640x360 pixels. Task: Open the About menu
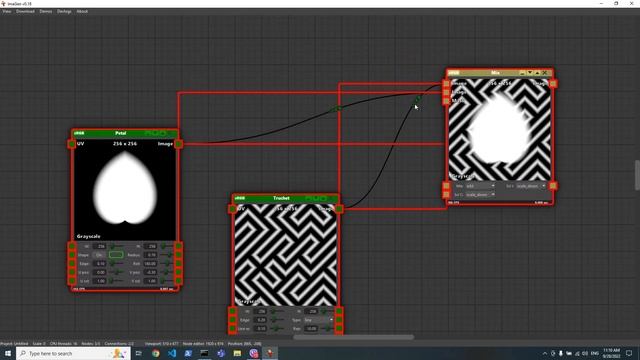coord(82,11)
